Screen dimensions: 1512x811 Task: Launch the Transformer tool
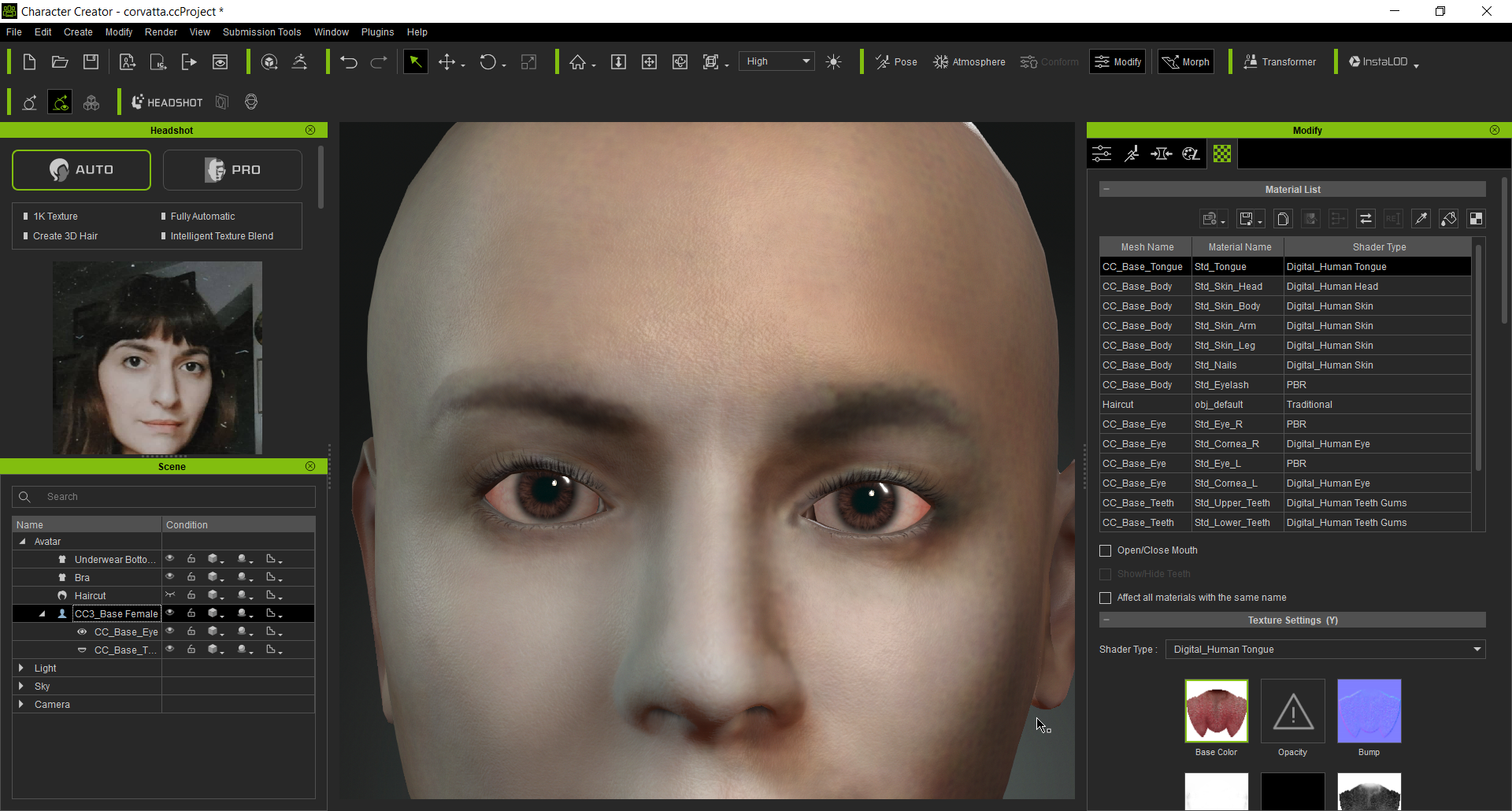pyautogui.click(x=1280, y=62)
